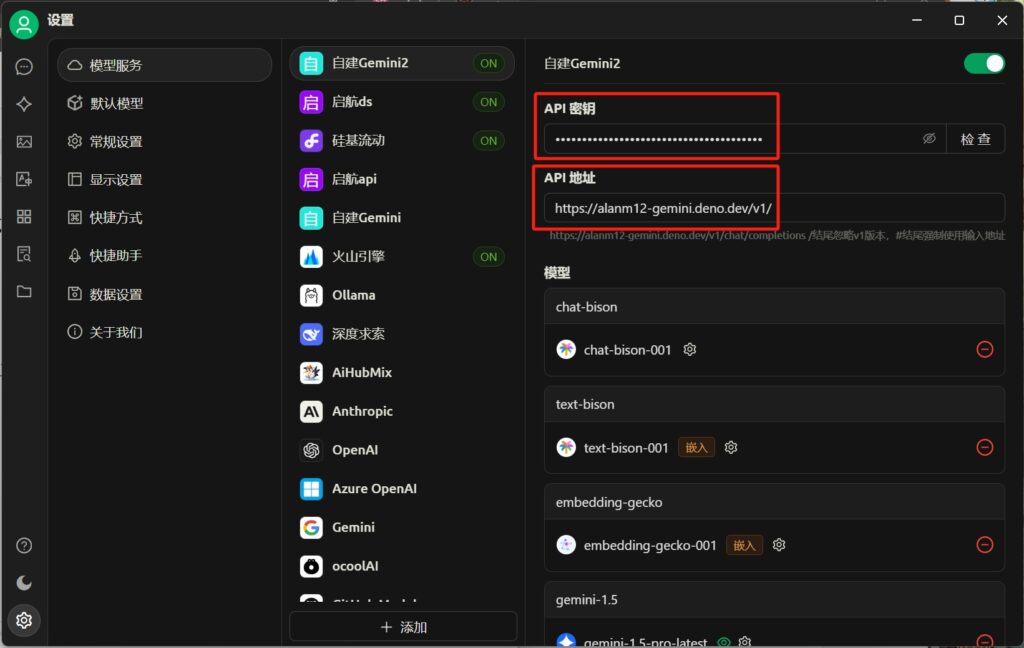The width and height of the screenshot is (1024, 648).
Task: Open the 快捷方式 settings section
Action: coord(165,218)
